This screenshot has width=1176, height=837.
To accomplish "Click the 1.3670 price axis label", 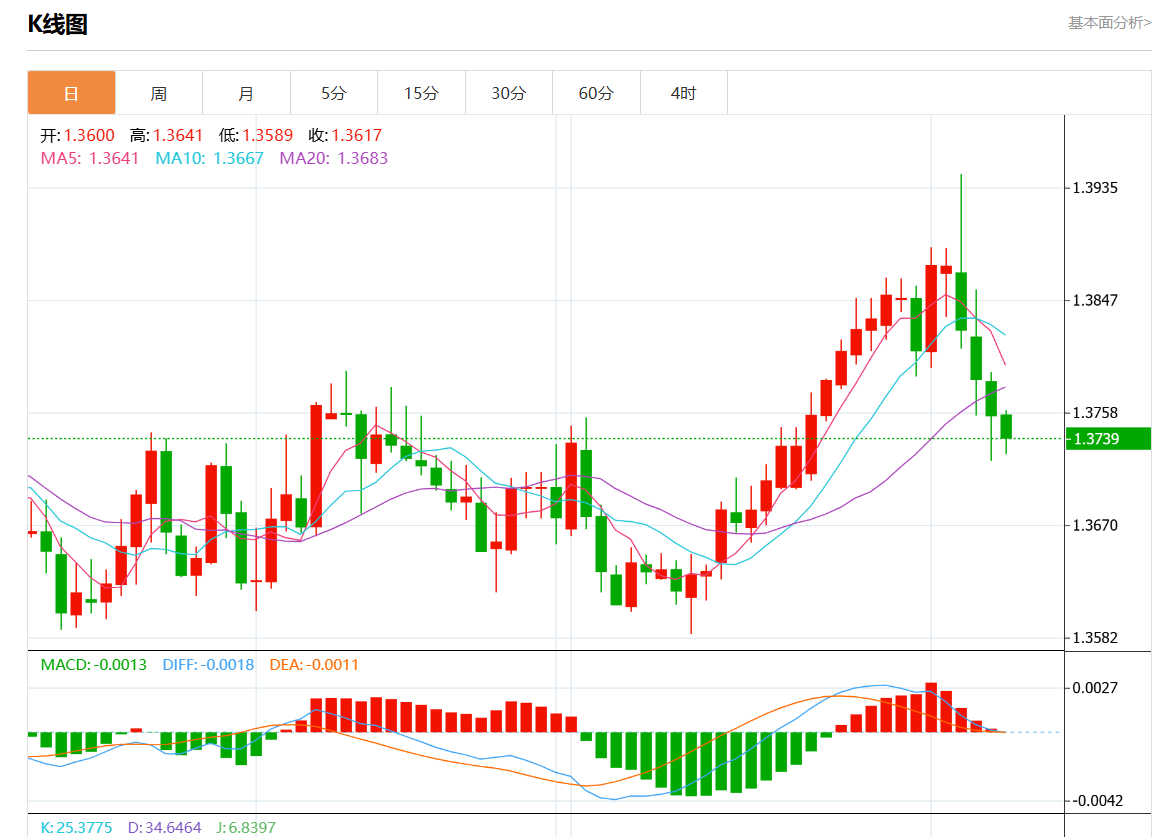I will (x=1095, y=525).
